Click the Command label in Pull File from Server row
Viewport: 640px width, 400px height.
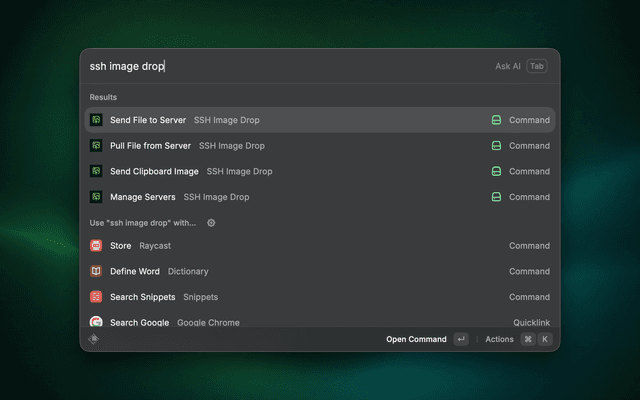[529, 146]
